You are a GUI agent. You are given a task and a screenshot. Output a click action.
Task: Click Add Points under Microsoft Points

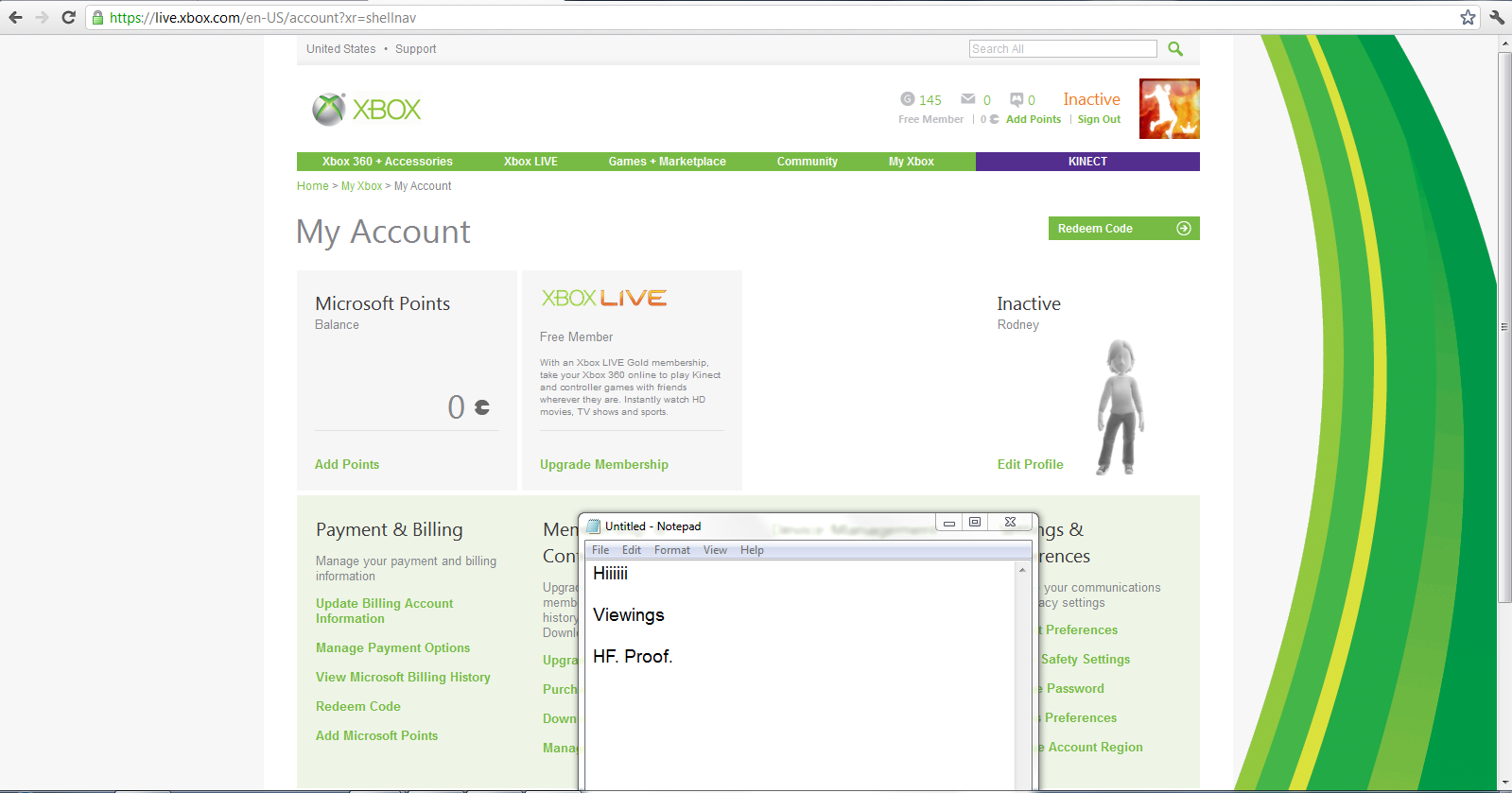click(x=347, y=464)
